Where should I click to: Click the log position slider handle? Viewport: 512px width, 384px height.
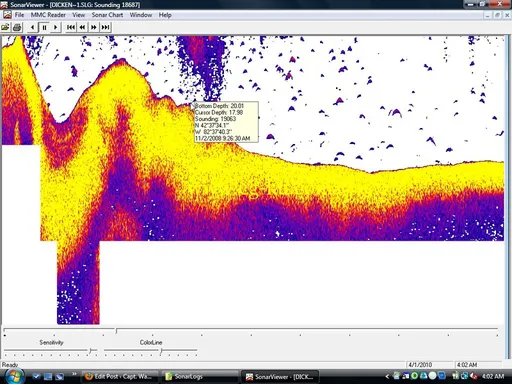coord(116,330)
